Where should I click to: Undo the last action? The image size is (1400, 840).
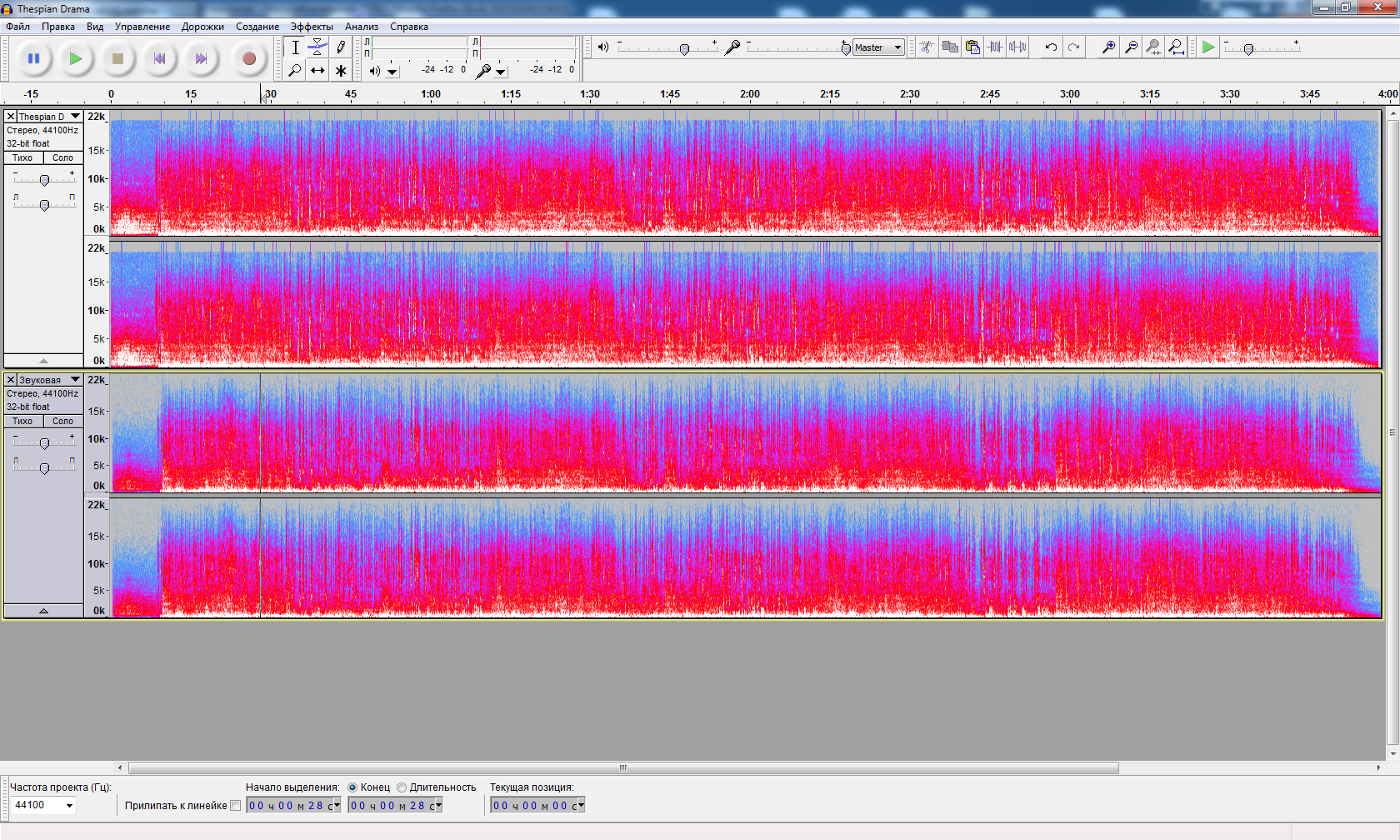[x=1052, y=47]
